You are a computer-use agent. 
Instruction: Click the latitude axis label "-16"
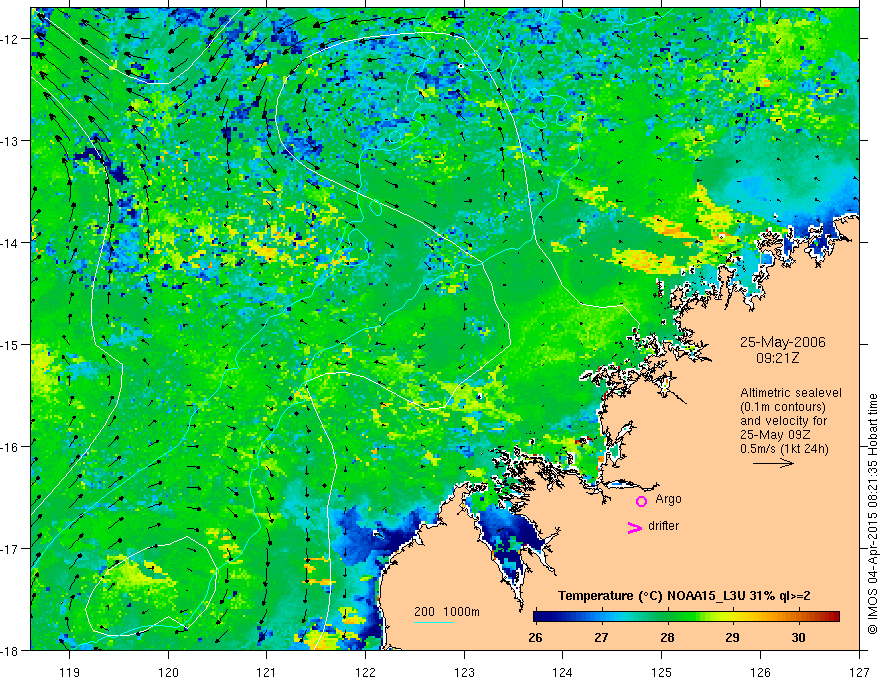tap(11, 447)
